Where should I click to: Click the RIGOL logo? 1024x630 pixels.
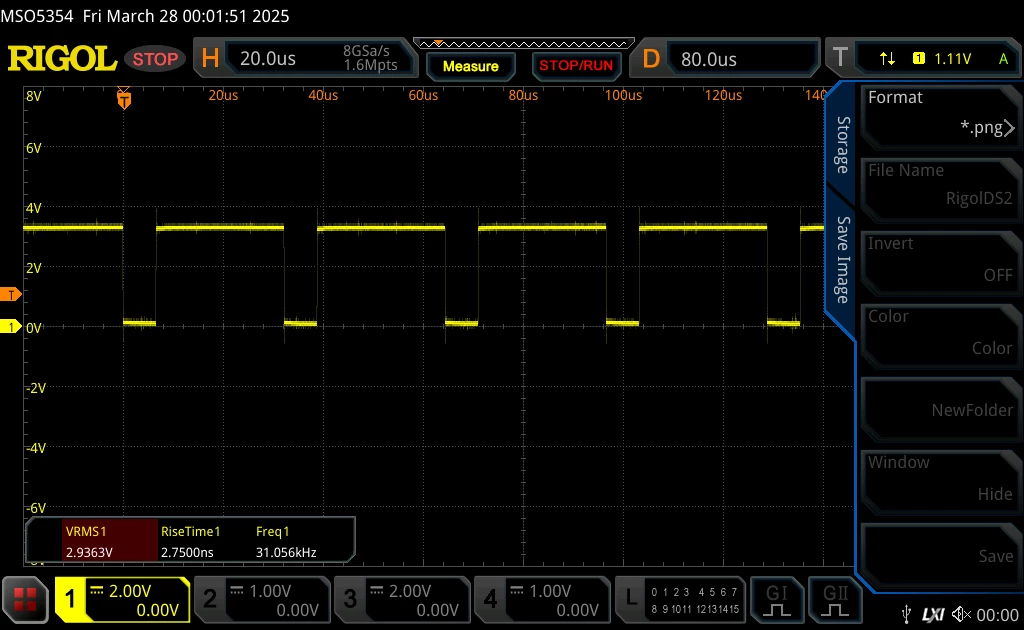coord(62,59)
